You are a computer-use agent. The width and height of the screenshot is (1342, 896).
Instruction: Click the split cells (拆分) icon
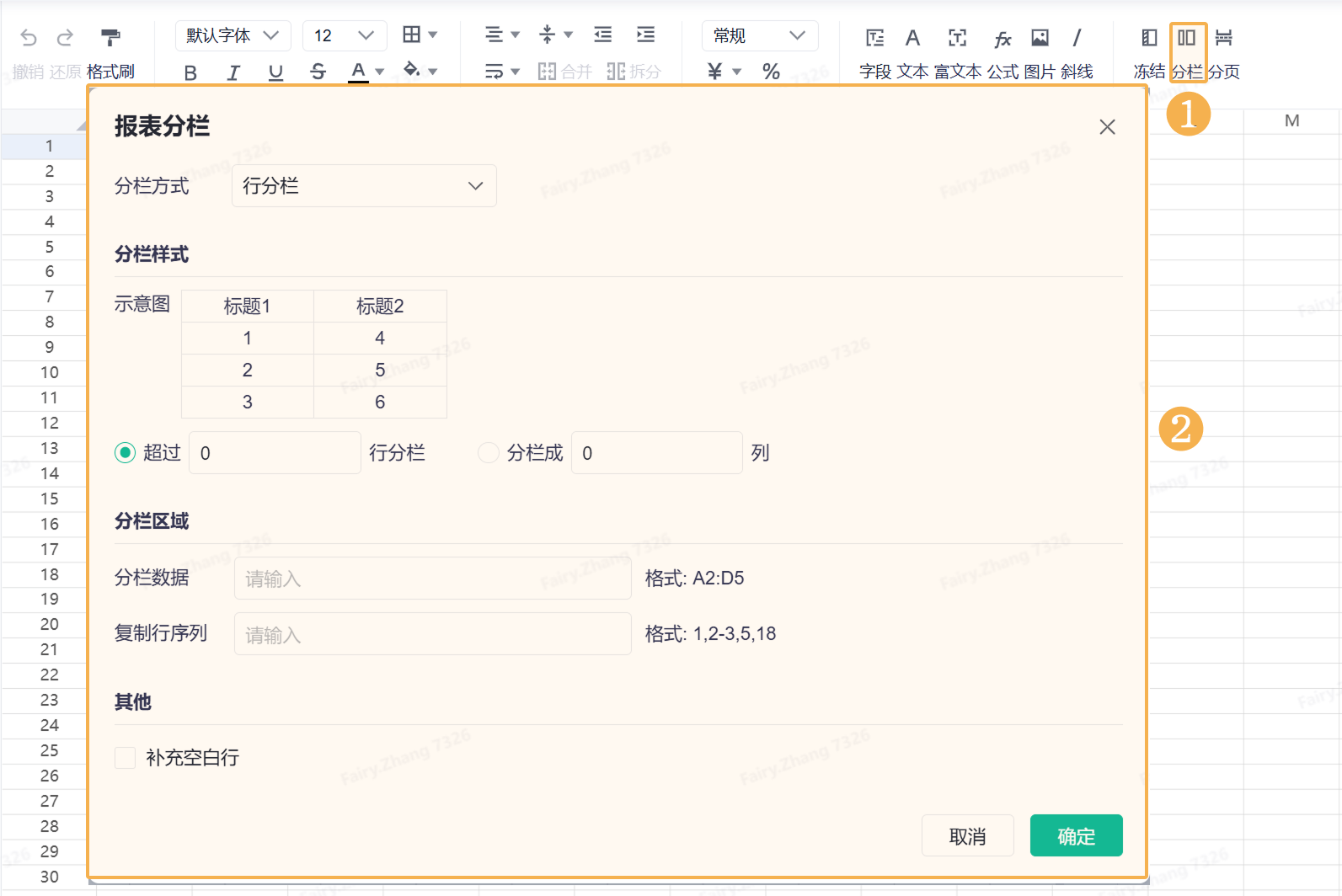pos(616,72)
